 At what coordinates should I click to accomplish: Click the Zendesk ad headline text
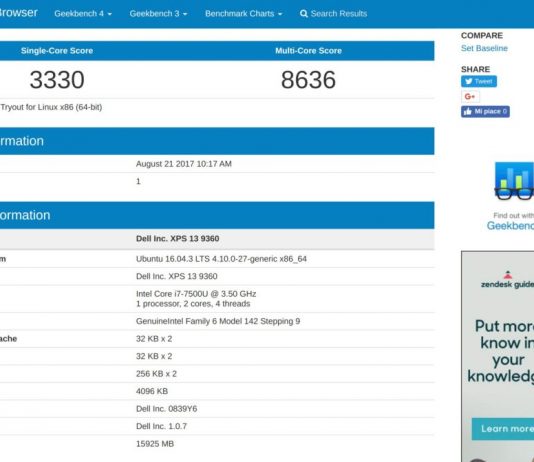501,351
